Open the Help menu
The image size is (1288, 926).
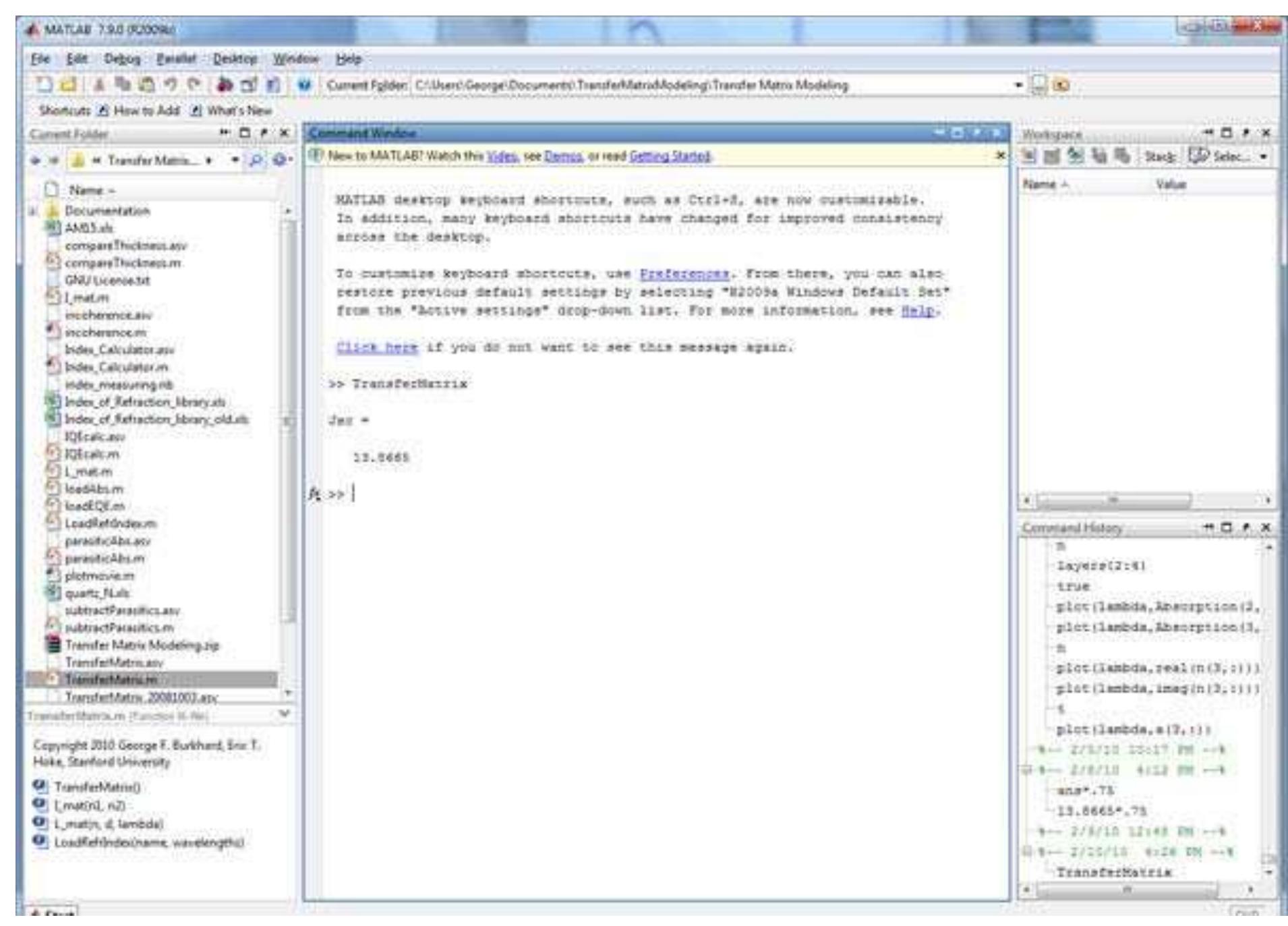click(x=349, y=59)
